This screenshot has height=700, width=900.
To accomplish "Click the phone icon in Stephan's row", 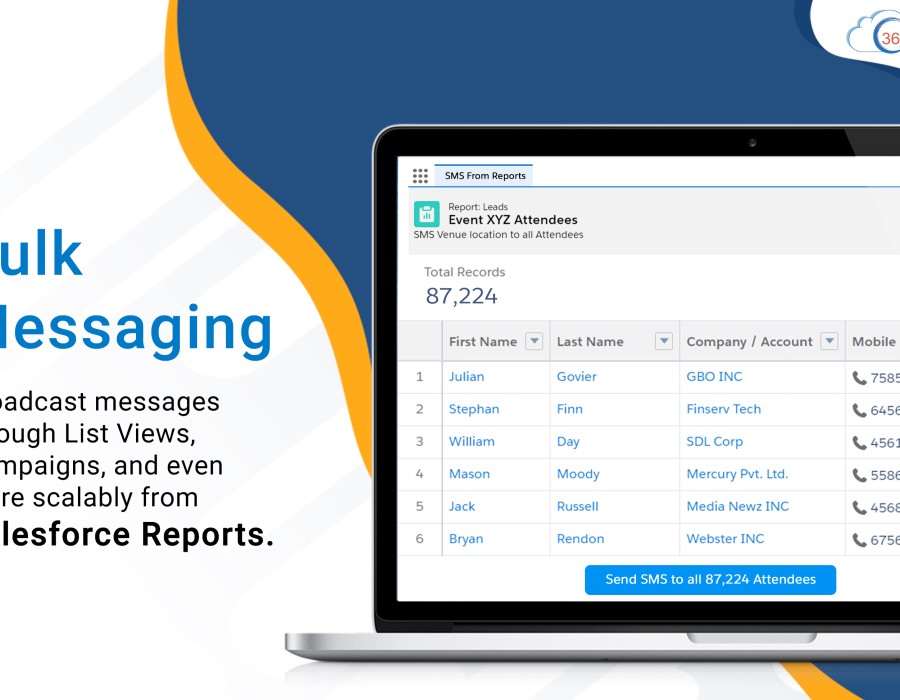I will (x=859, y=410).
